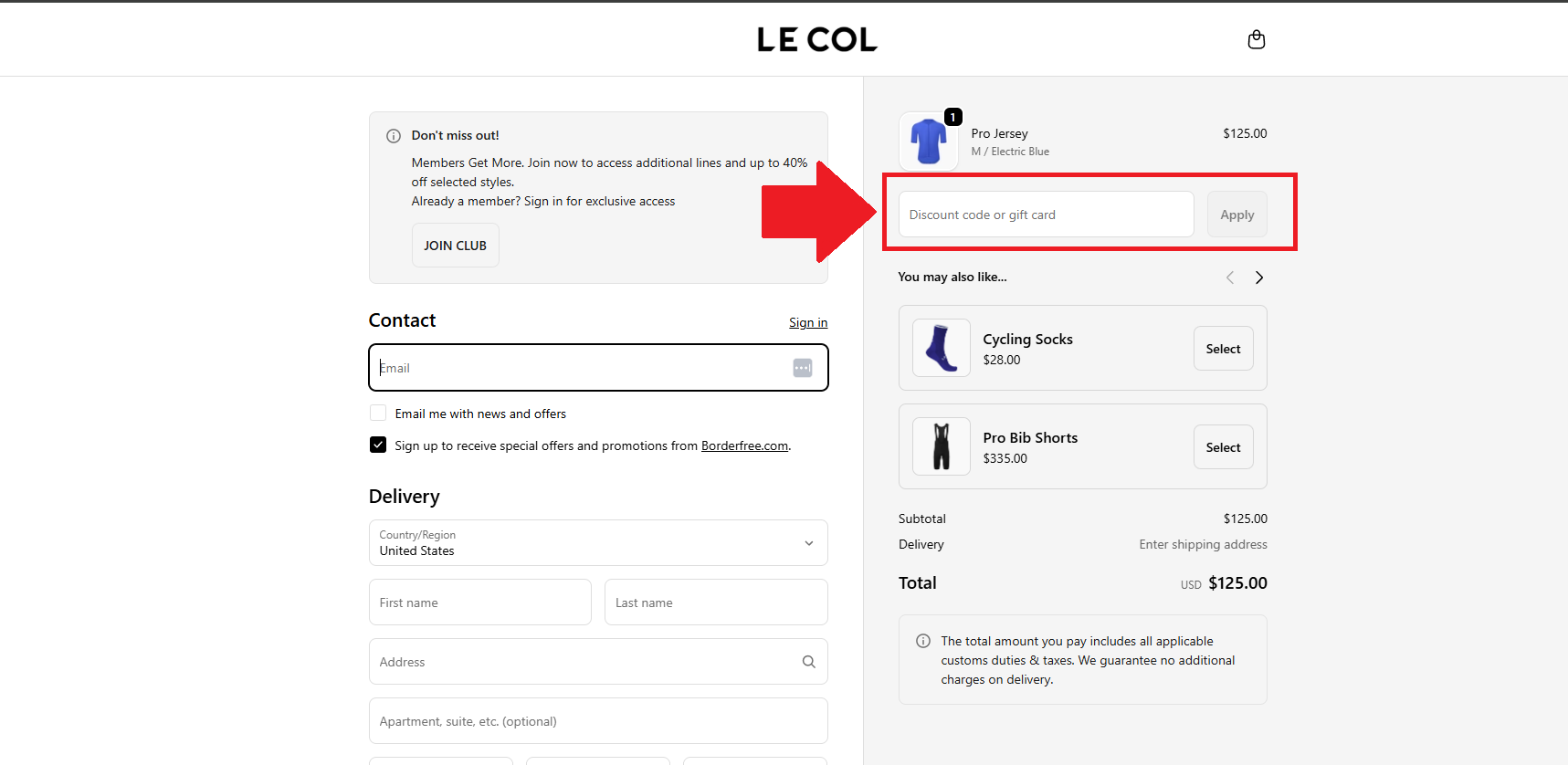This screenshot has height=765, width=1568.
Task: Open the shopping bag icon
Action: 1257,39
